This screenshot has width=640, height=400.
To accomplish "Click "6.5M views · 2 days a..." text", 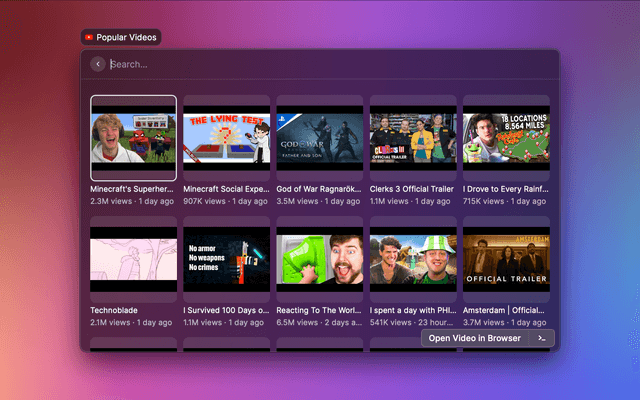I will (x=319, y=322).
